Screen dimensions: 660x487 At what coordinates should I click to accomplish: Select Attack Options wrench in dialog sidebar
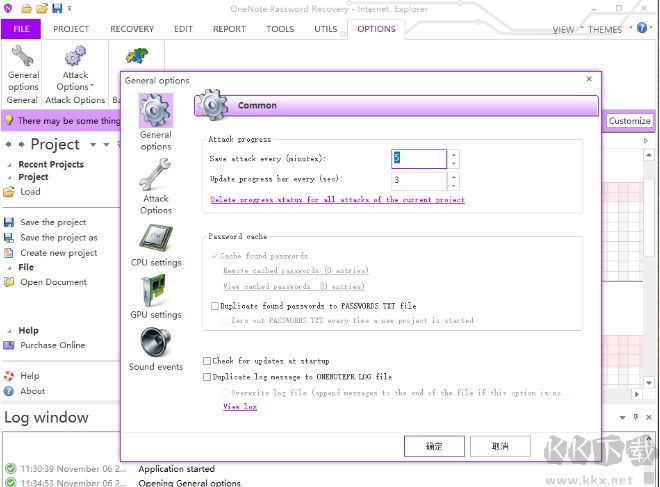coord(155,175)
